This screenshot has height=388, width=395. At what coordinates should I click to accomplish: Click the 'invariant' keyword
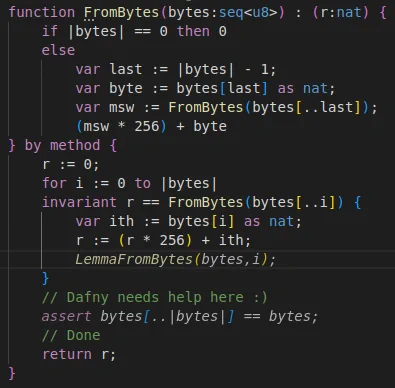click(x=79, y=202)
